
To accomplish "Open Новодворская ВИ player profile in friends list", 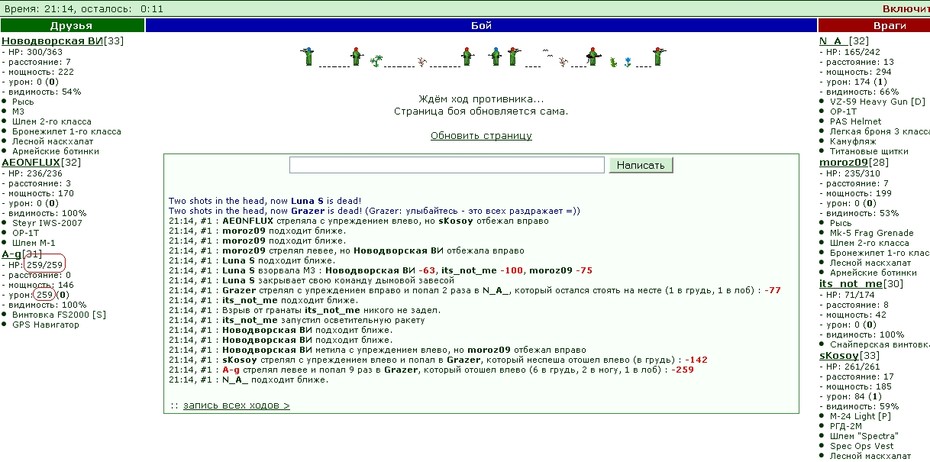I will [52, 41].
